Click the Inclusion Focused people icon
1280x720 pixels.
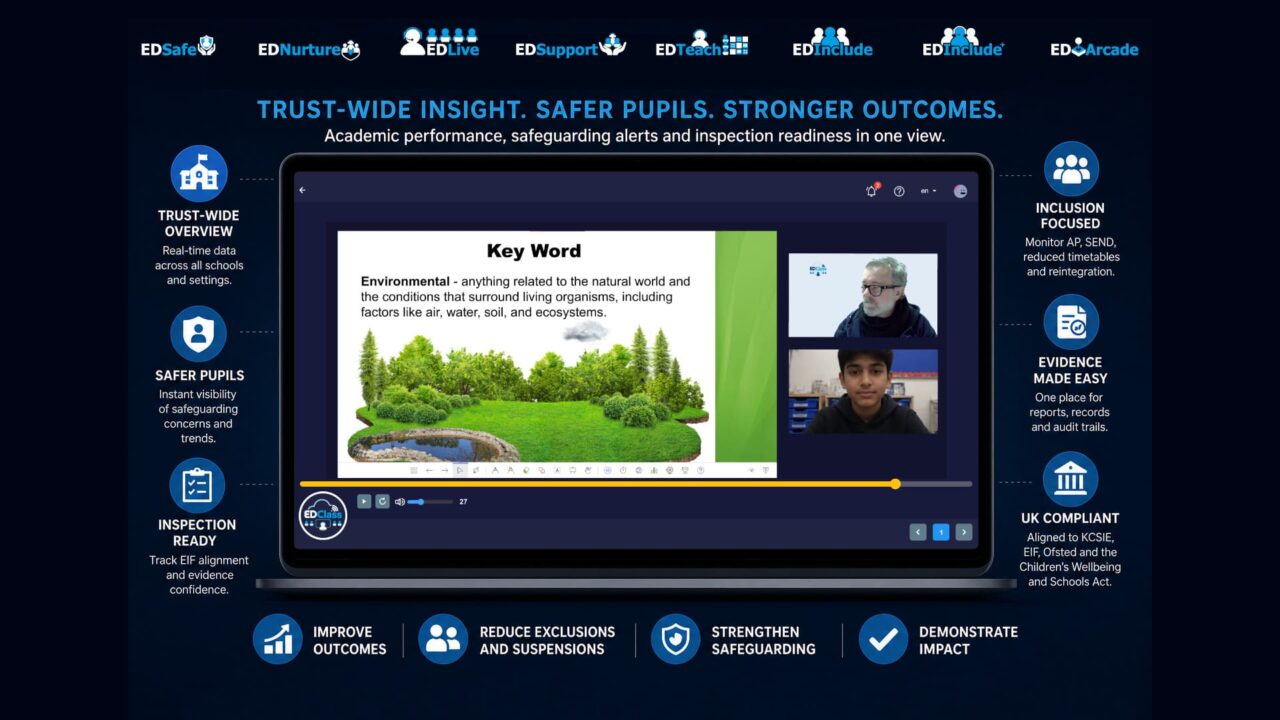(1071, 169)
